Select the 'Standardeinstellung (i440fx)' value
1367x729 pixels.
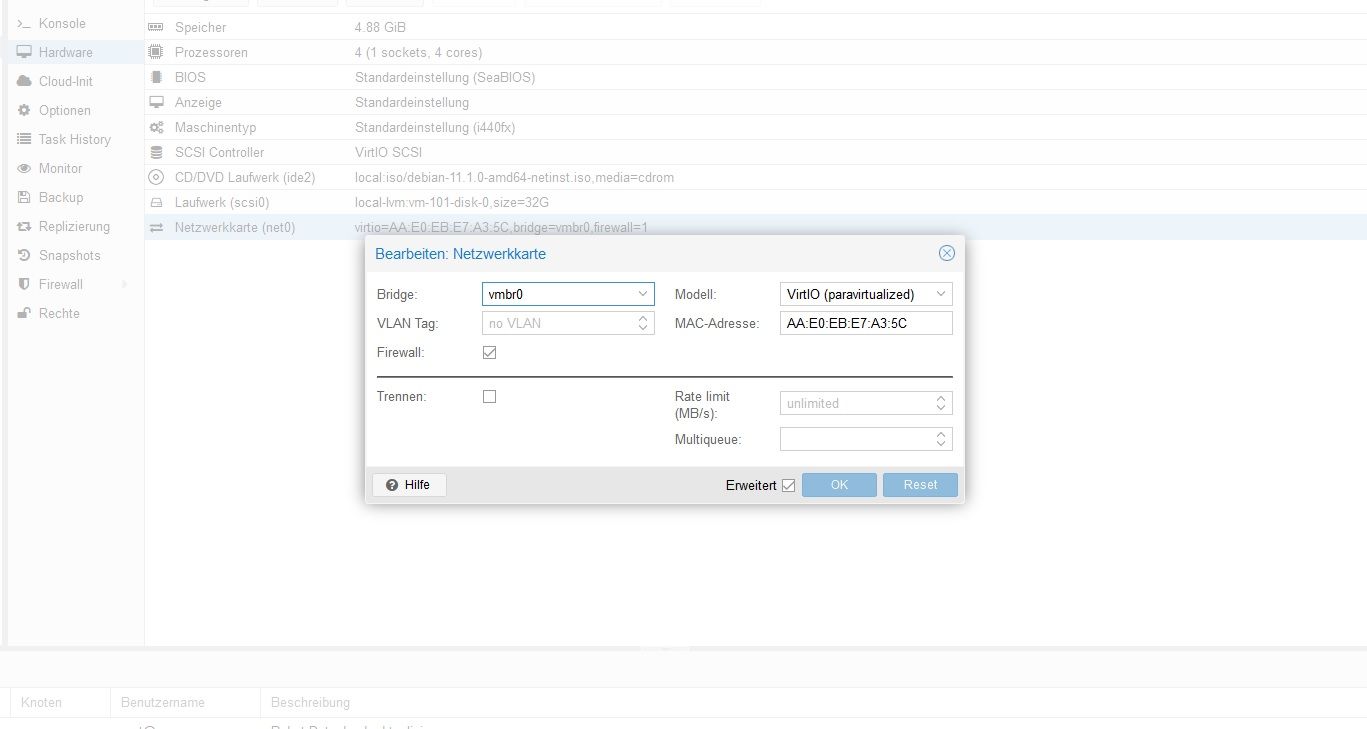point(435,127)
